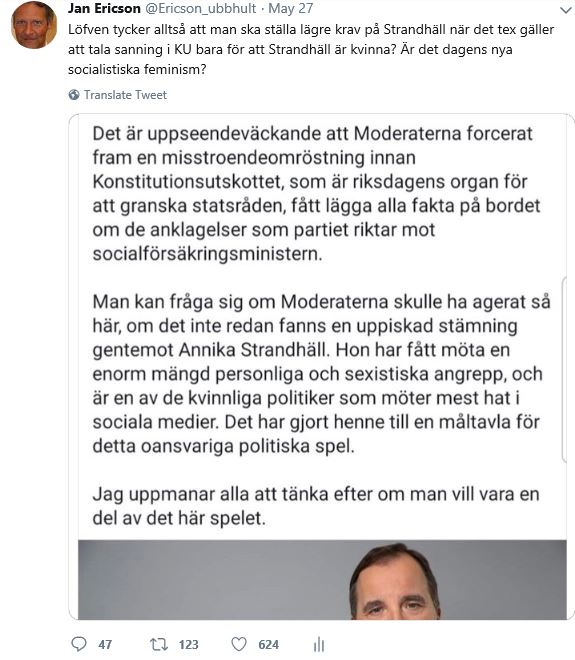Like the tweet with the heart icon

tap(239, 644)
